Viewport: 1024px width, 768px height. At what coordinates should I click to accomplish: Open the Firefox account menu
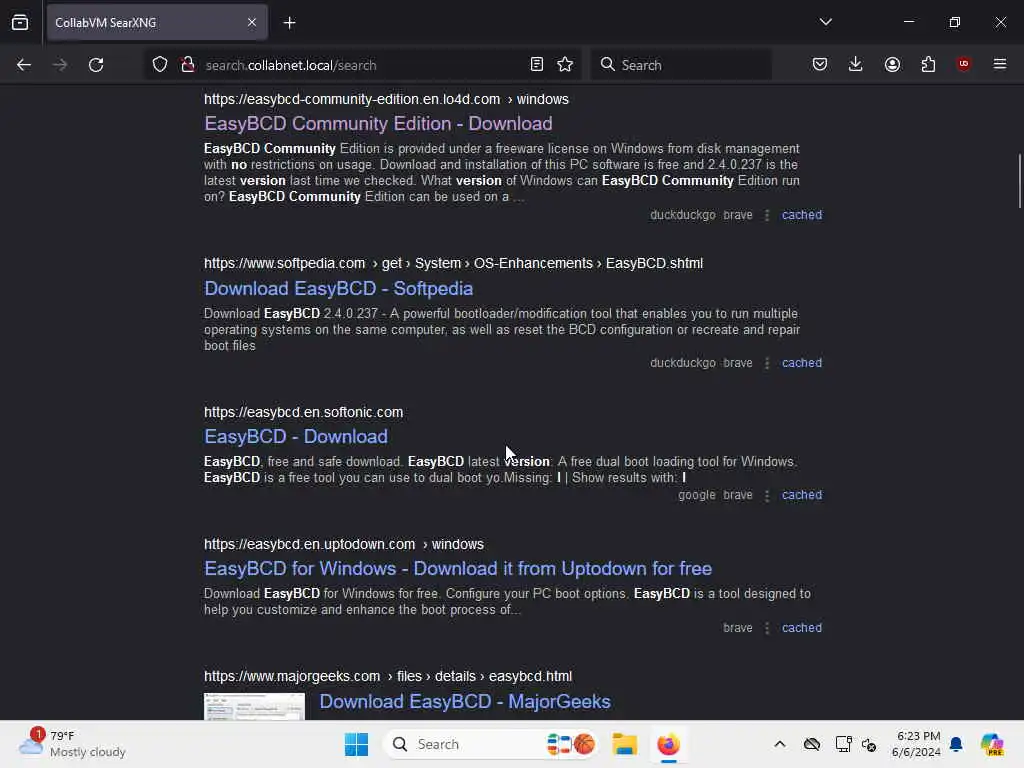[x=892, y=64]
